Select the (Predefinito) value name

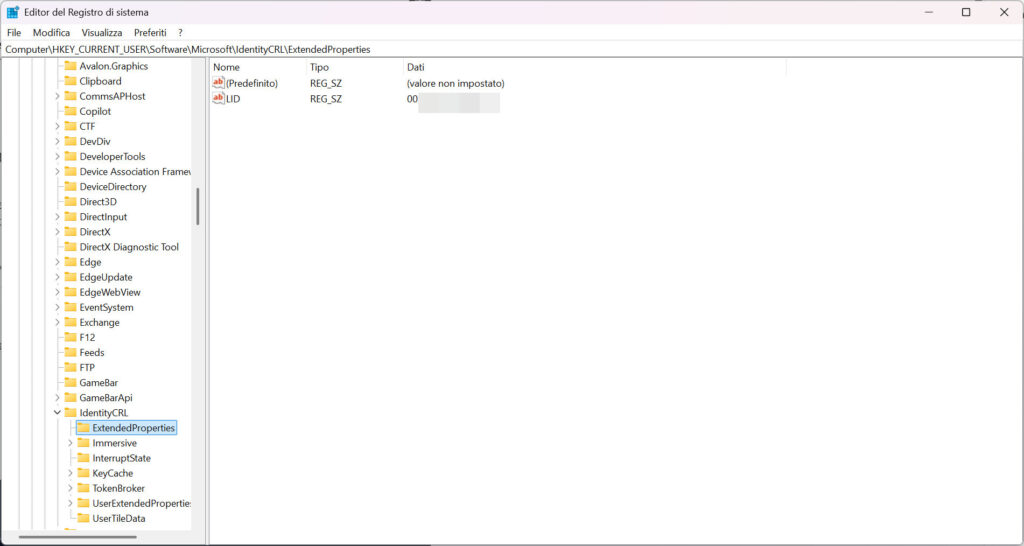coord(251,84)
